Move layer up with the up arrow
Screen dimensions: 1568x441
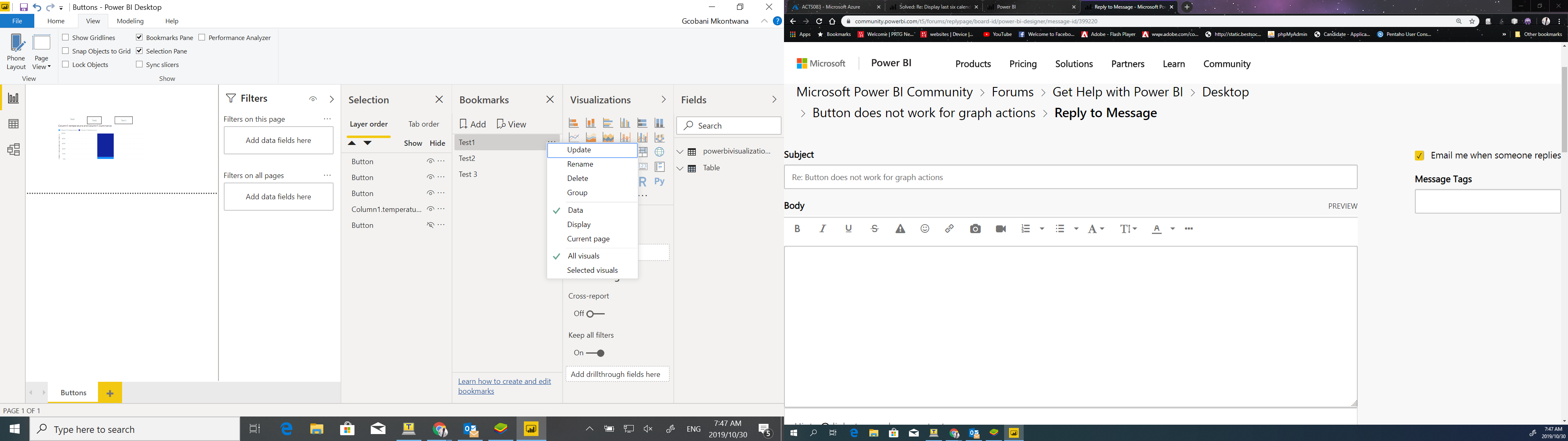[x=352, y=143]
